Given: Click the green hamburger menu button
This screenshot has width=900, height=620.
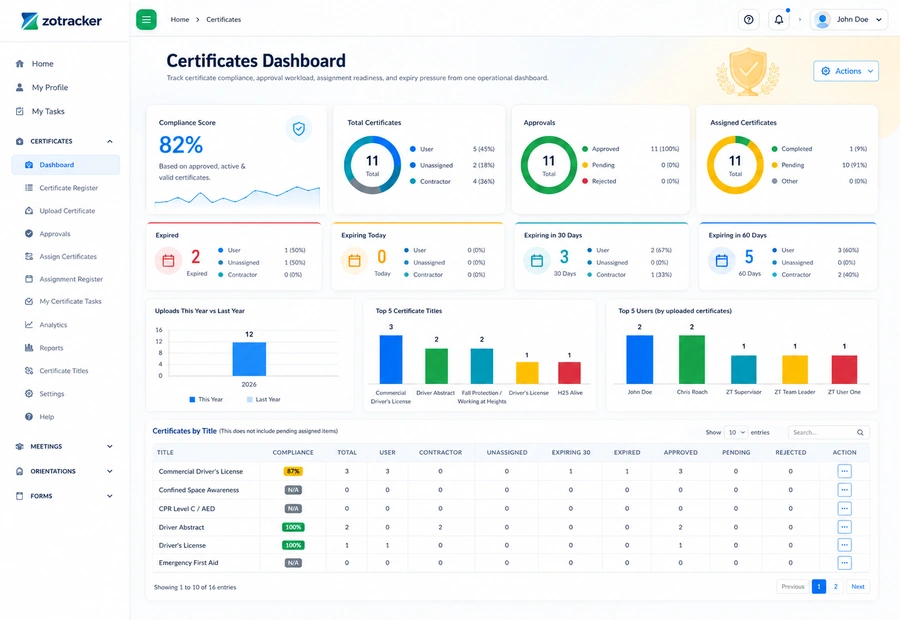Looking at the screenshot, I should click(x=146, y=20).
